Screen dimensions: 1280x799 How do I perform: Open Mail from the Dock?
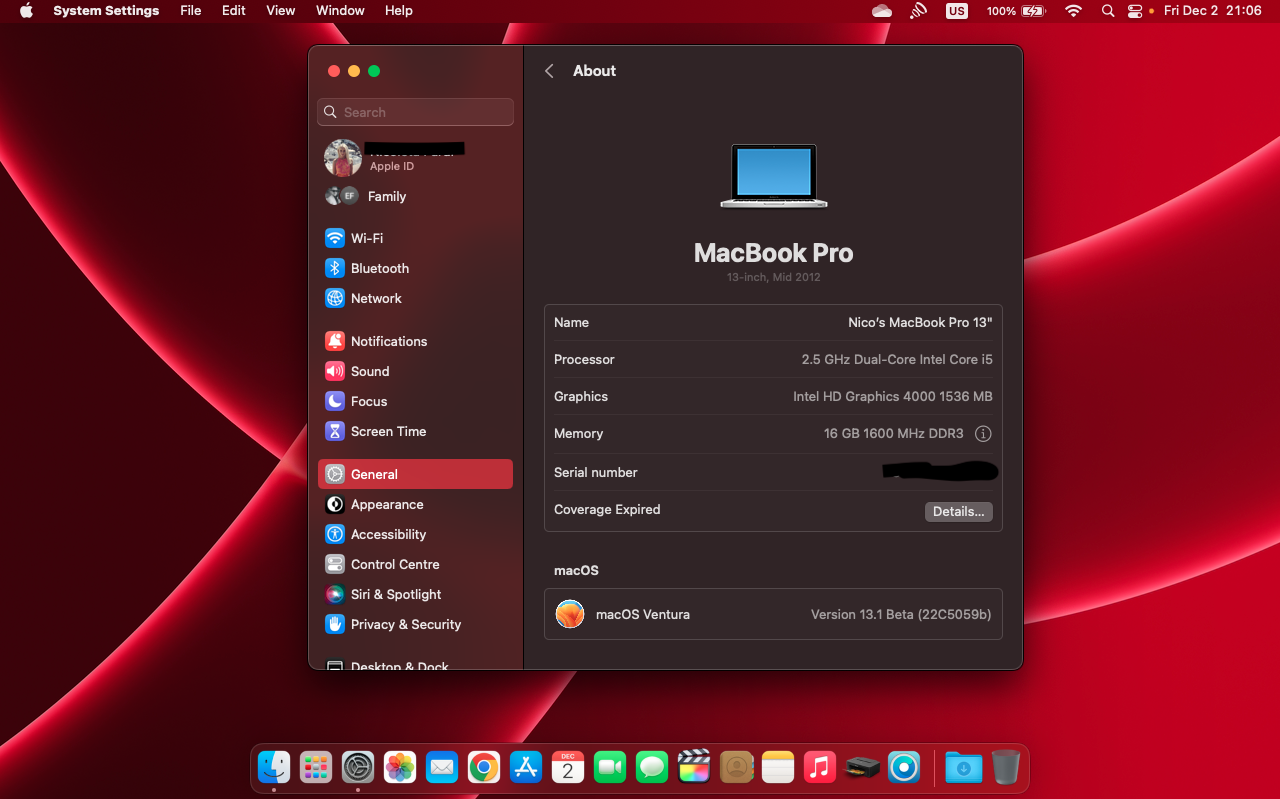coord(442,767)
